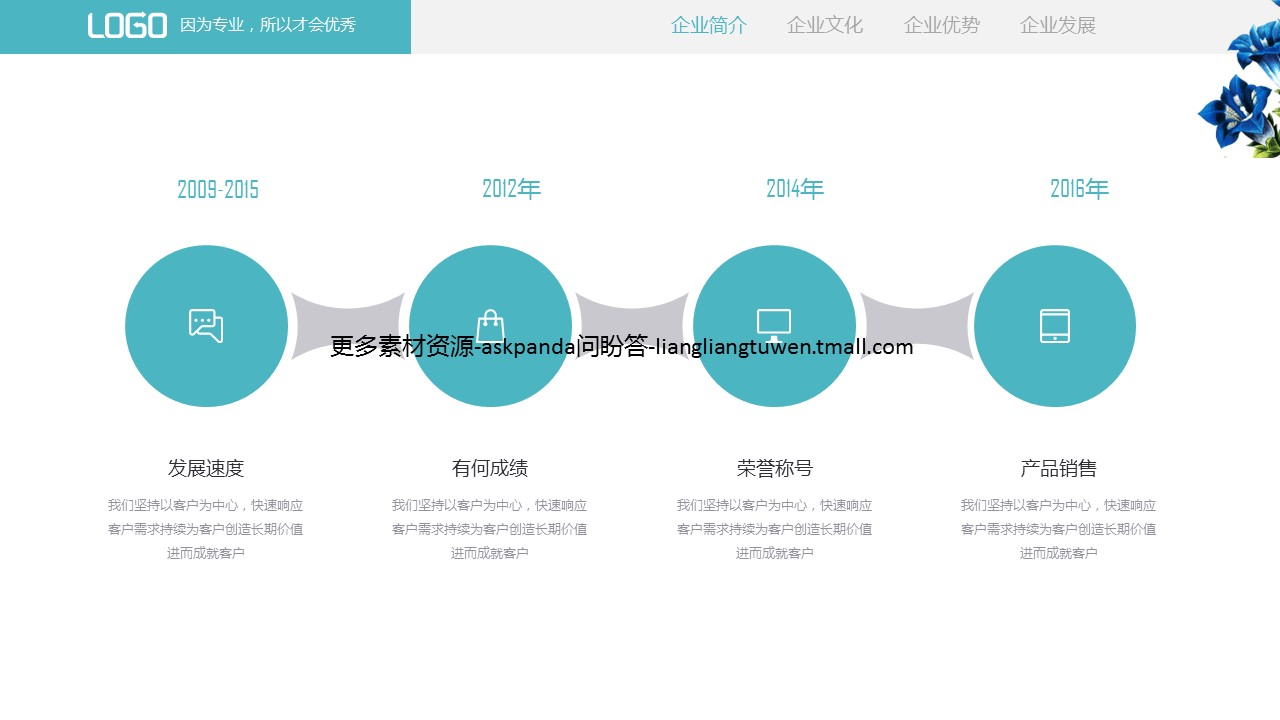Click the tablet device icon
Image resolution: width=1280 pixels, height=720 pixels.
(1055, 326)
